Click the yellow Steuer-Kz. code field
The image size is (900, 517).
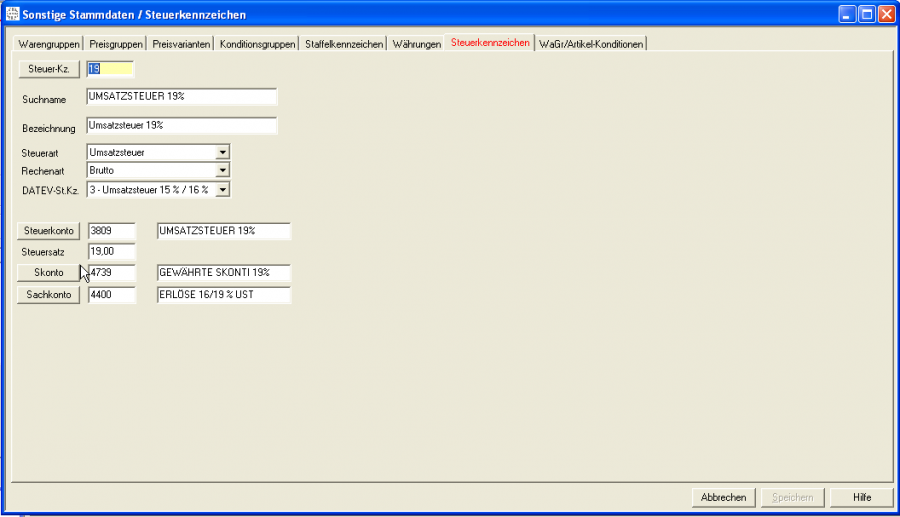(x=110, y=69)
